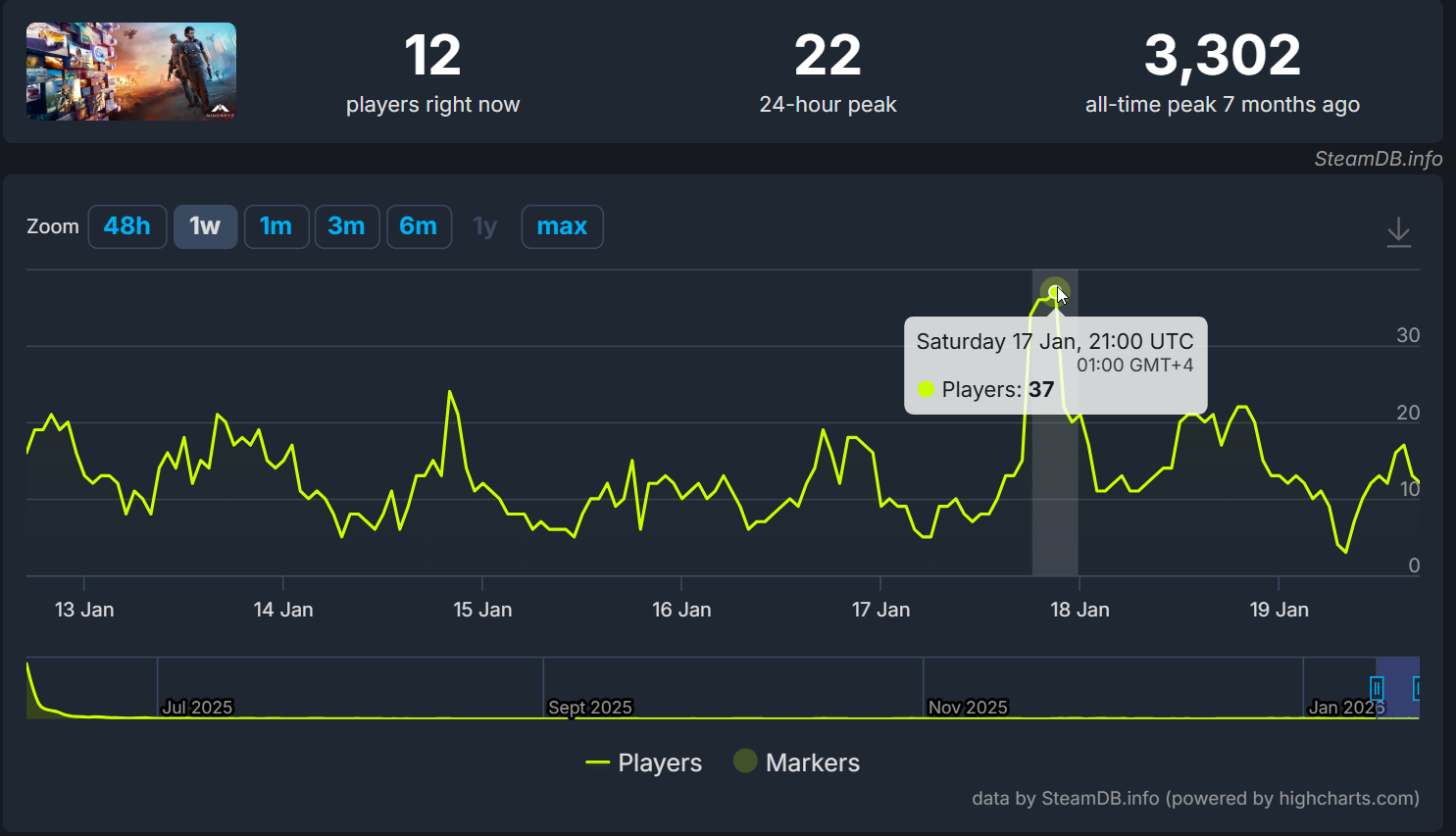Click Jul 2025 in the navigator timeline
1456x836 pixels.
point(197,707)
